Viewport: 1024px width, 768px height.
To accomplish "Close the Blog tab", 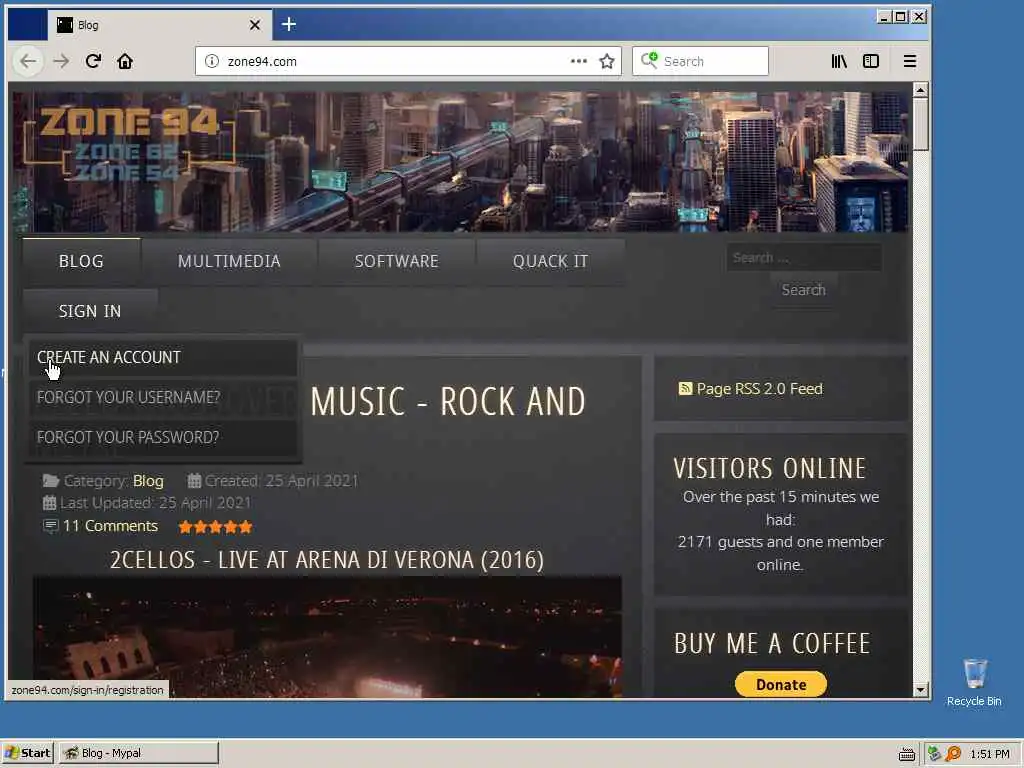I will click(255, 25).
